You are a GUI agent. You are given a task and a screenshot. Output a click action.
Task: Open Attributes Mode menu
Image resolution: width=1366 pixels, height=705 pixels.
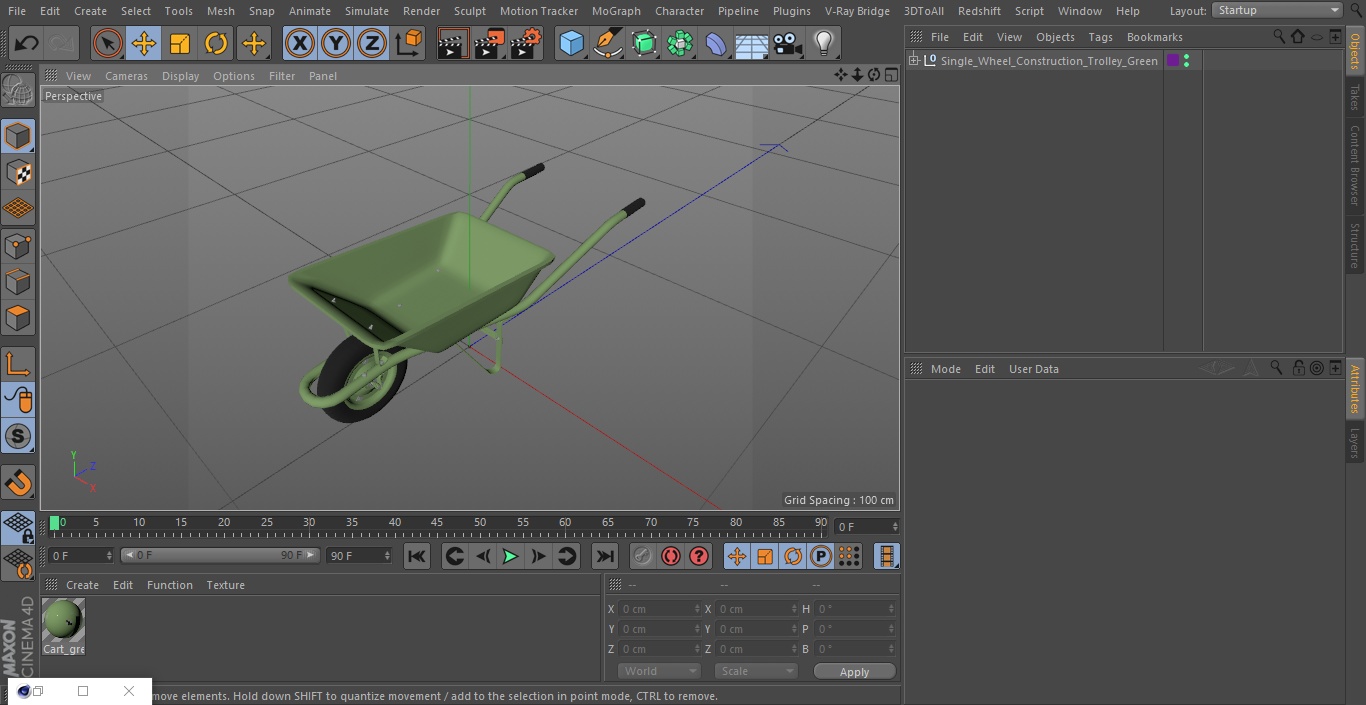click(x=945, y=369)
